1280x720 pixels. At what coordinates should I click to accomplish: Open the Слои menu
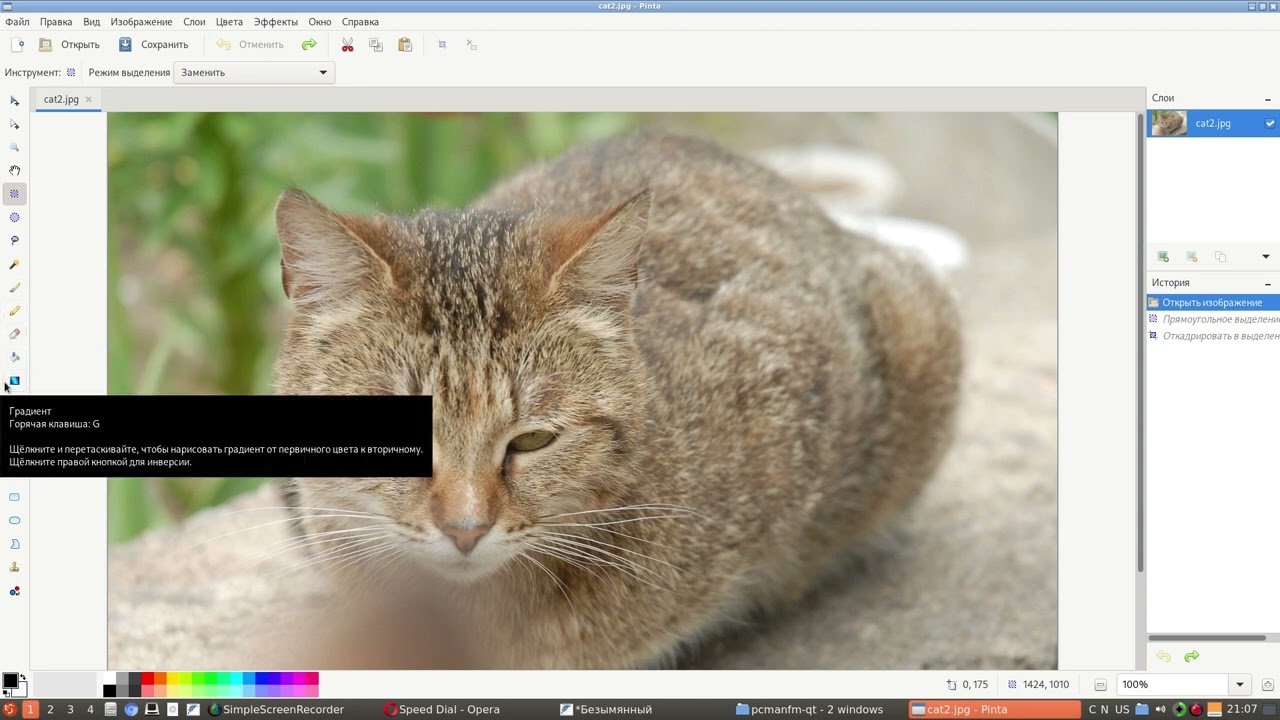tap(194, 21)
